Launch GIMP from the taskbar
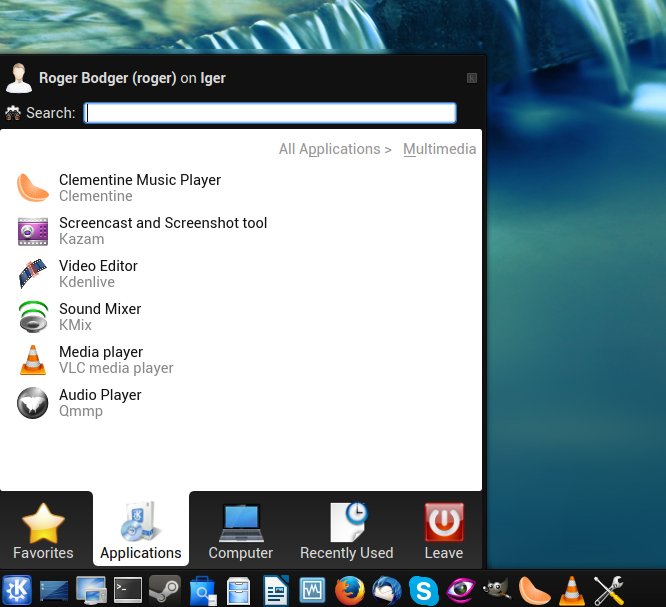Viewport: 666px width, 607px height. [x=497, y=589]
